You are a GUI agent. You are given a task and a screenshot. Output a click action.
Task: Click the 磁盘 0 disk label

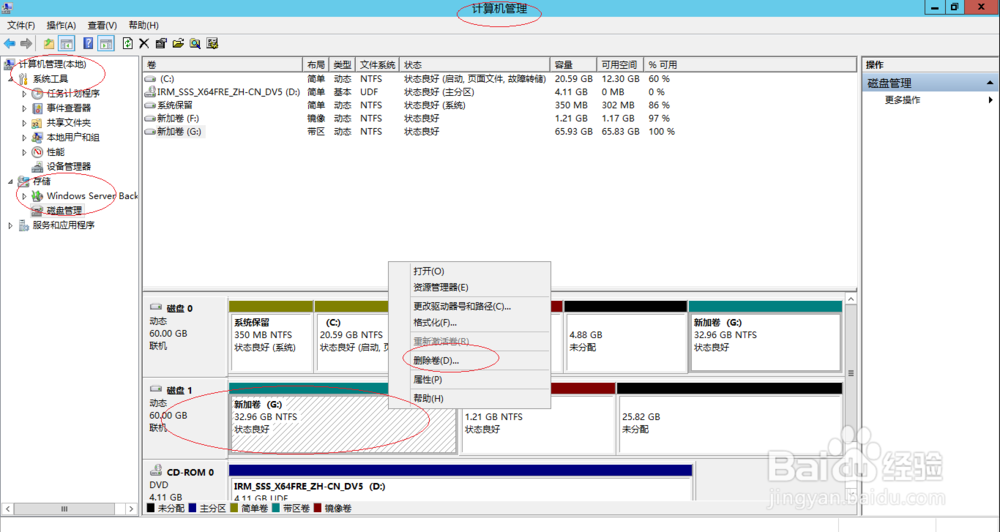point(179,308)
